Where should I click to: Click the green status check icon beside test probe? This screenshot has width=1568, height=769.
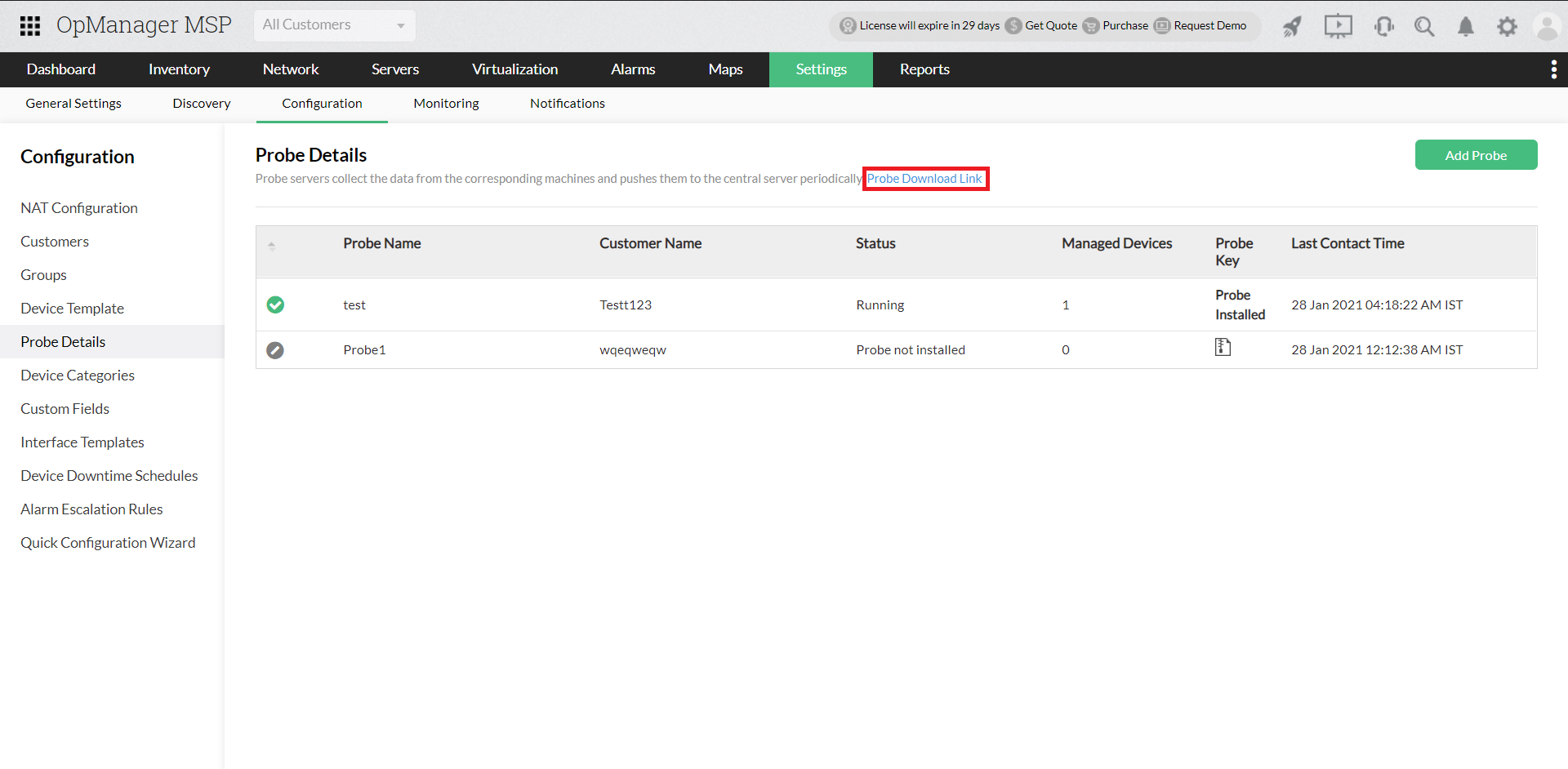click(275, 304)
